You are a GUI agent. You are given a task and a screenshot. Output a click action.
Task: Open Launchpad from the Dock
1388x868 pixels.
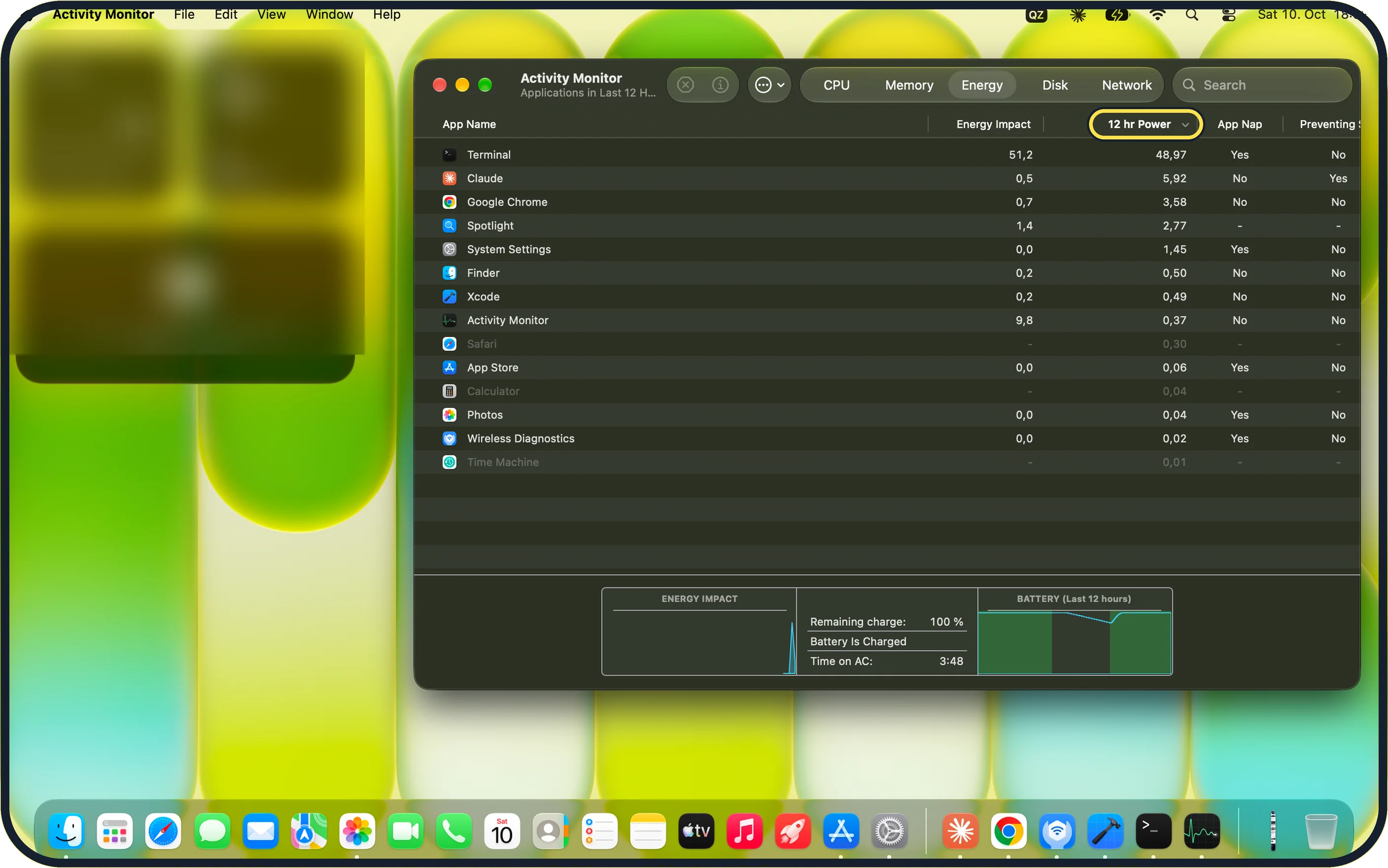(114, 831)
